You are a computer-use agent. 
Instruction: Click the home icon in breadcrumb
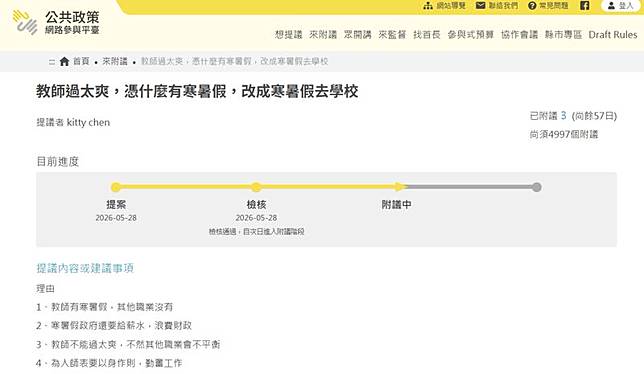[64, 62]
